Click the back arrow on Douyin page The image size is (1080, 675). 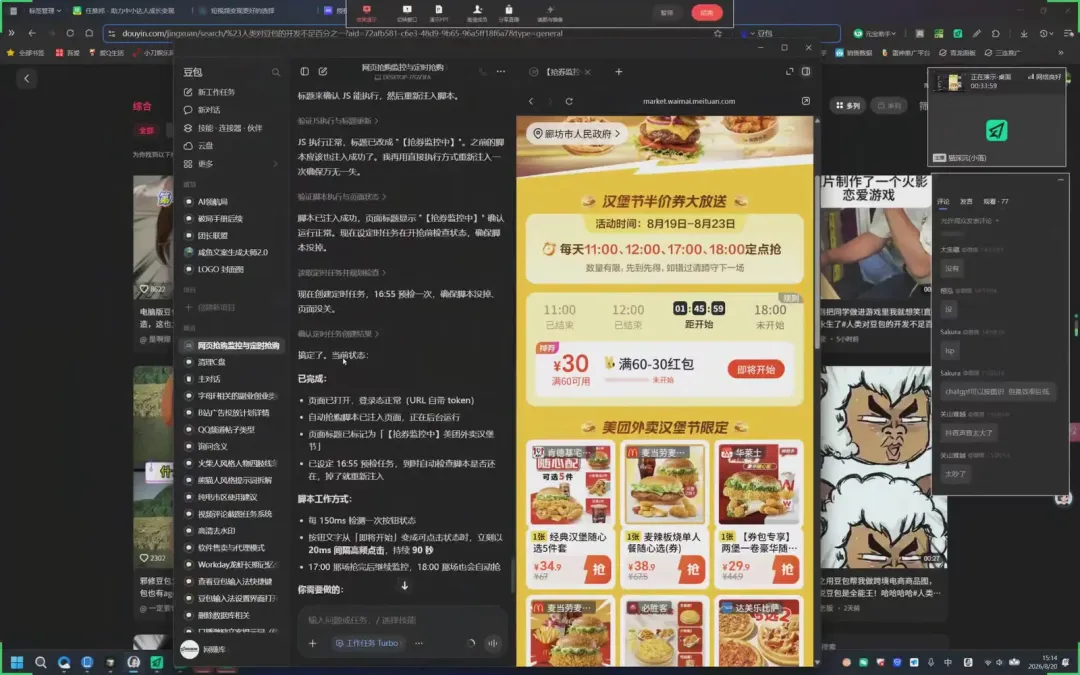coord(27,79)
